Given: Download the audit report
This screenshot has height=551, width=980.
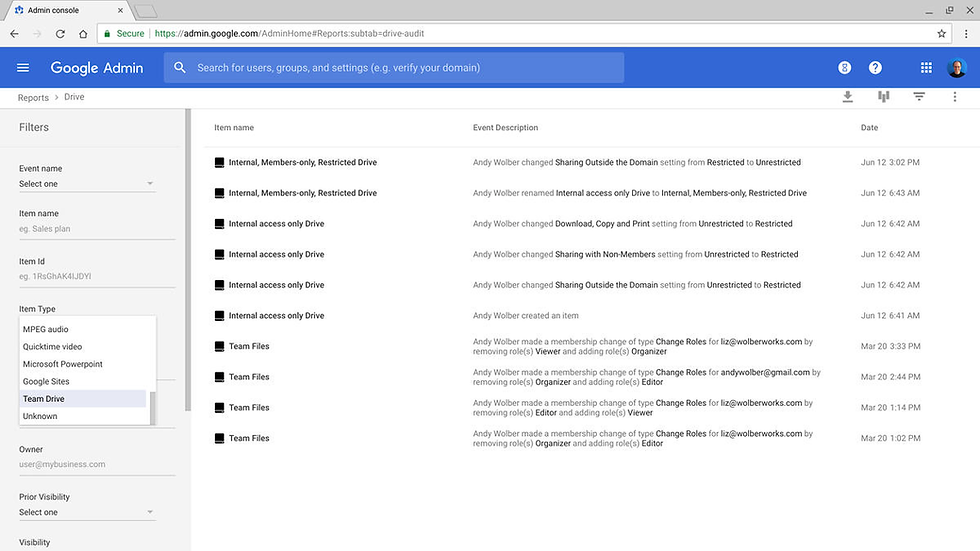Looking at the screenshot, I should (848, 97).
